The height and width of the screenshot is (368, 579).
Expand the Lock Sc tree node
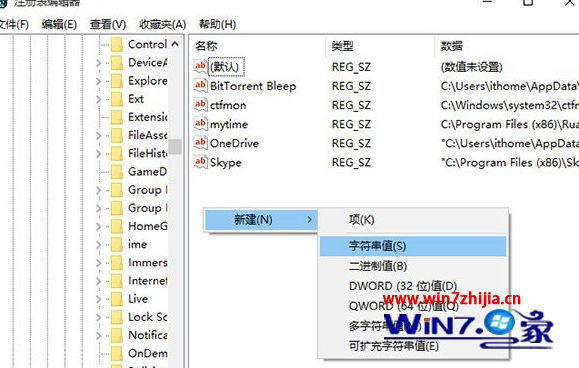[99, 317]
